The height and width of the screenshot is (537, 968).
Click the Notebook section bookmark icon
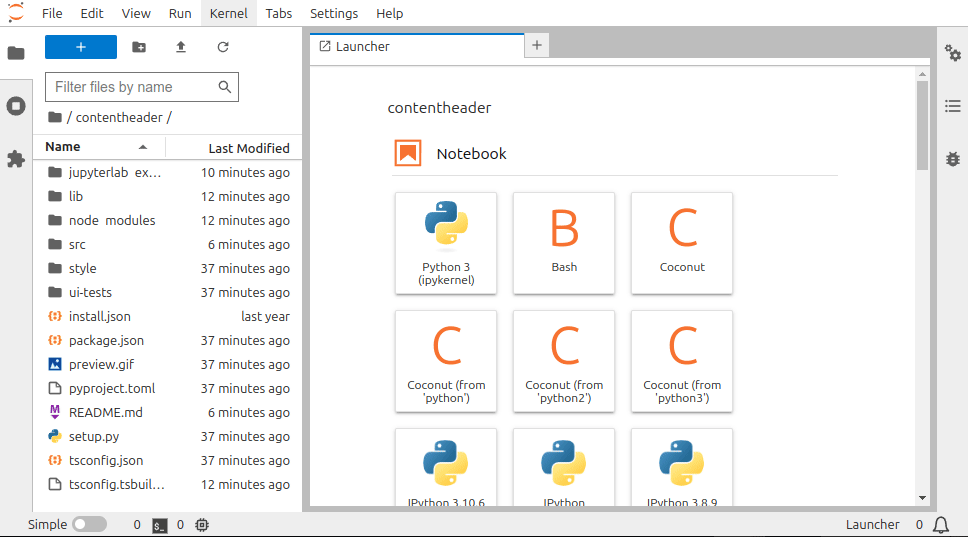coord(408,153)
